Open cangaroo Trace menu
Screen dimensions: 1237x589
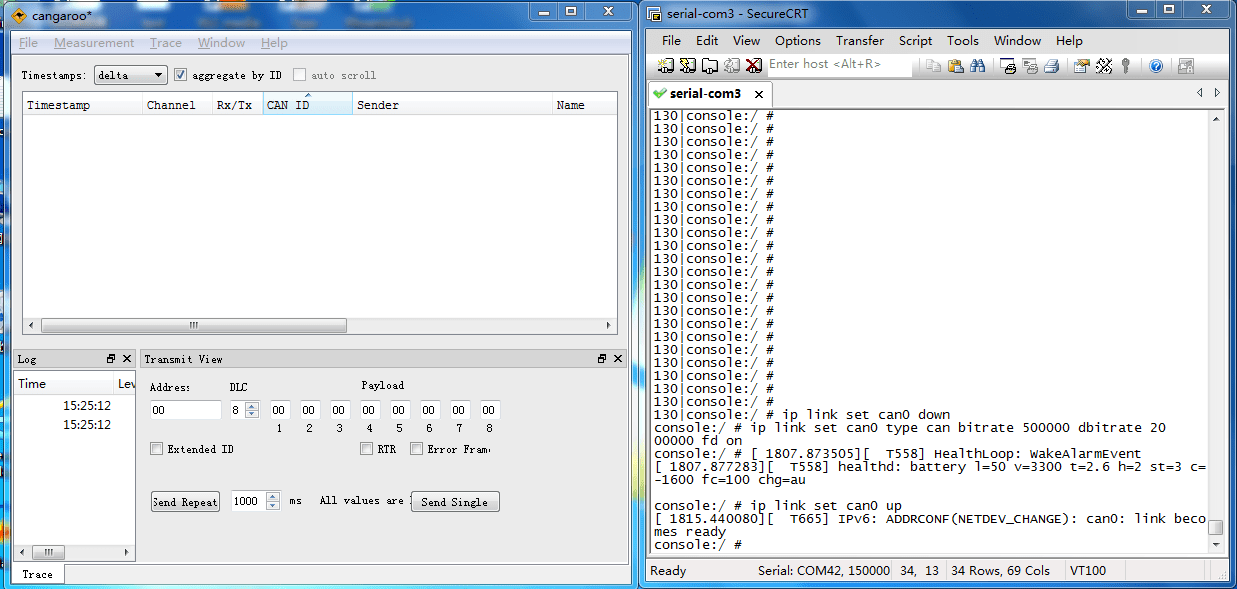(x=166, y=43)
